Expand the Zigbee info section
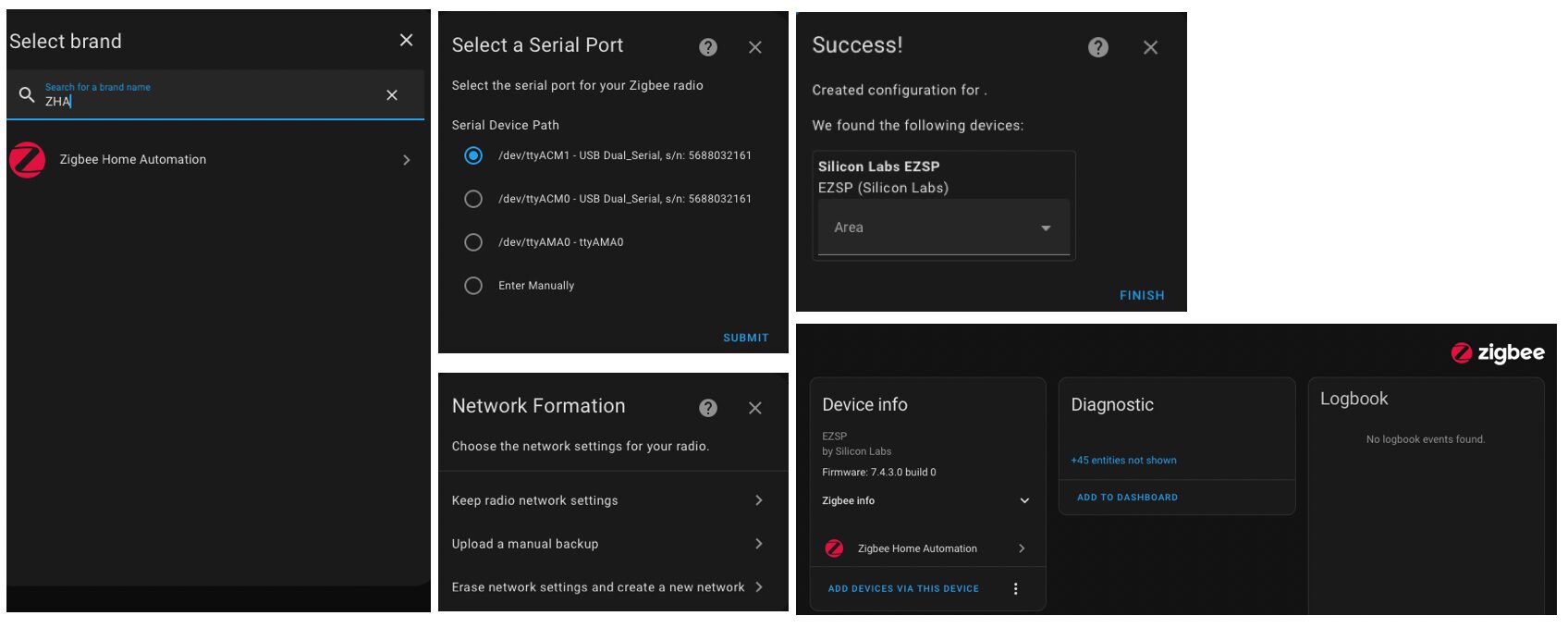 coord(925,500)
